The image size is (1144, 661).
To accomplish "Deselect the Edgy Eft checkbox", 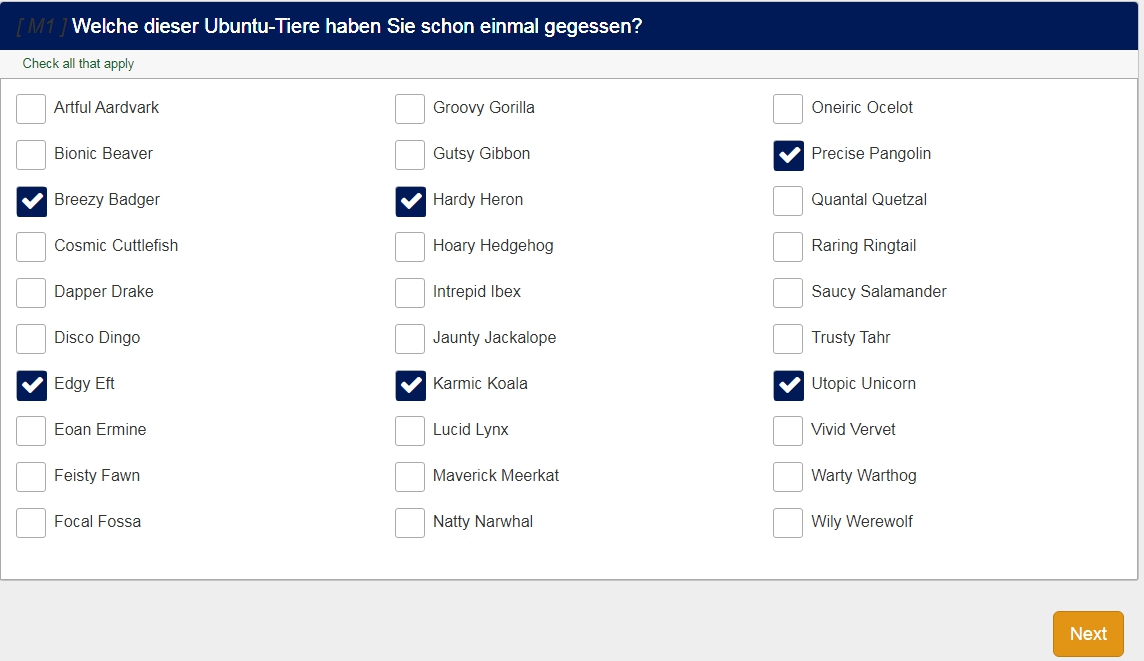I will click(x=31, y=384).
